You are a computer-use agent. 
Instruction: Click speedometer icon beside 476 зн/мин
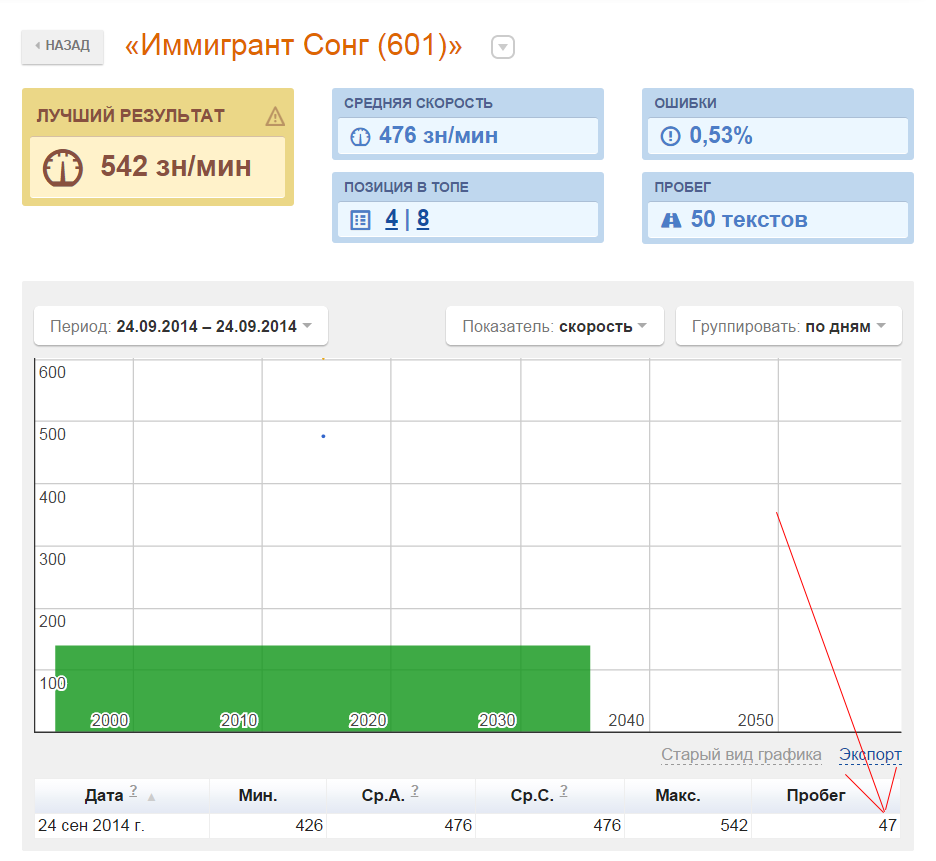pos(360,137)
